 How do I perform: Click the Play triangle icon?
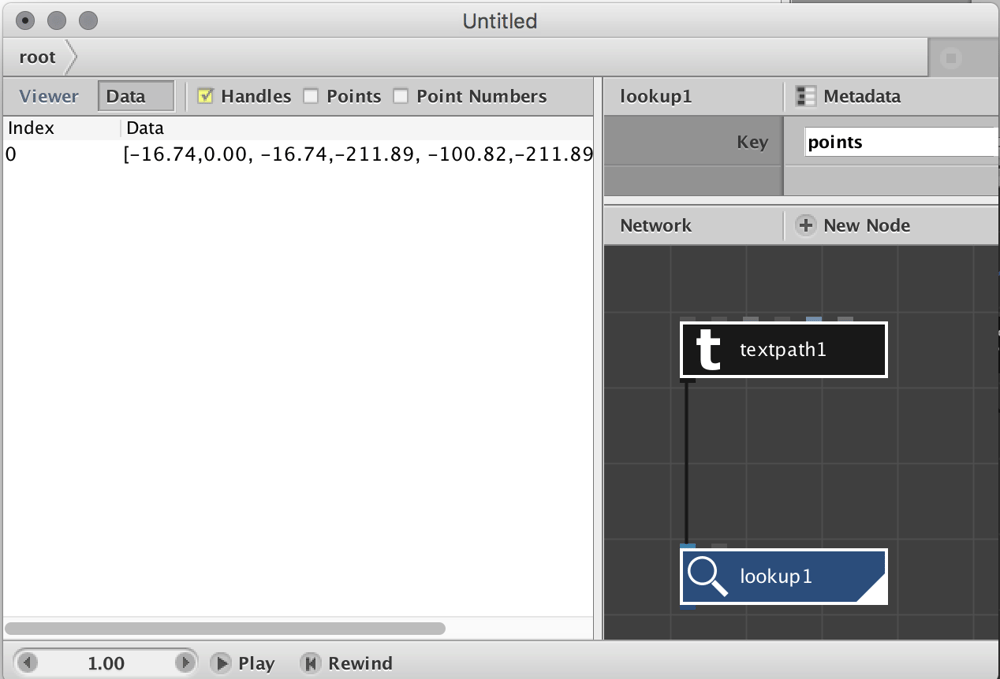point(221,663)
